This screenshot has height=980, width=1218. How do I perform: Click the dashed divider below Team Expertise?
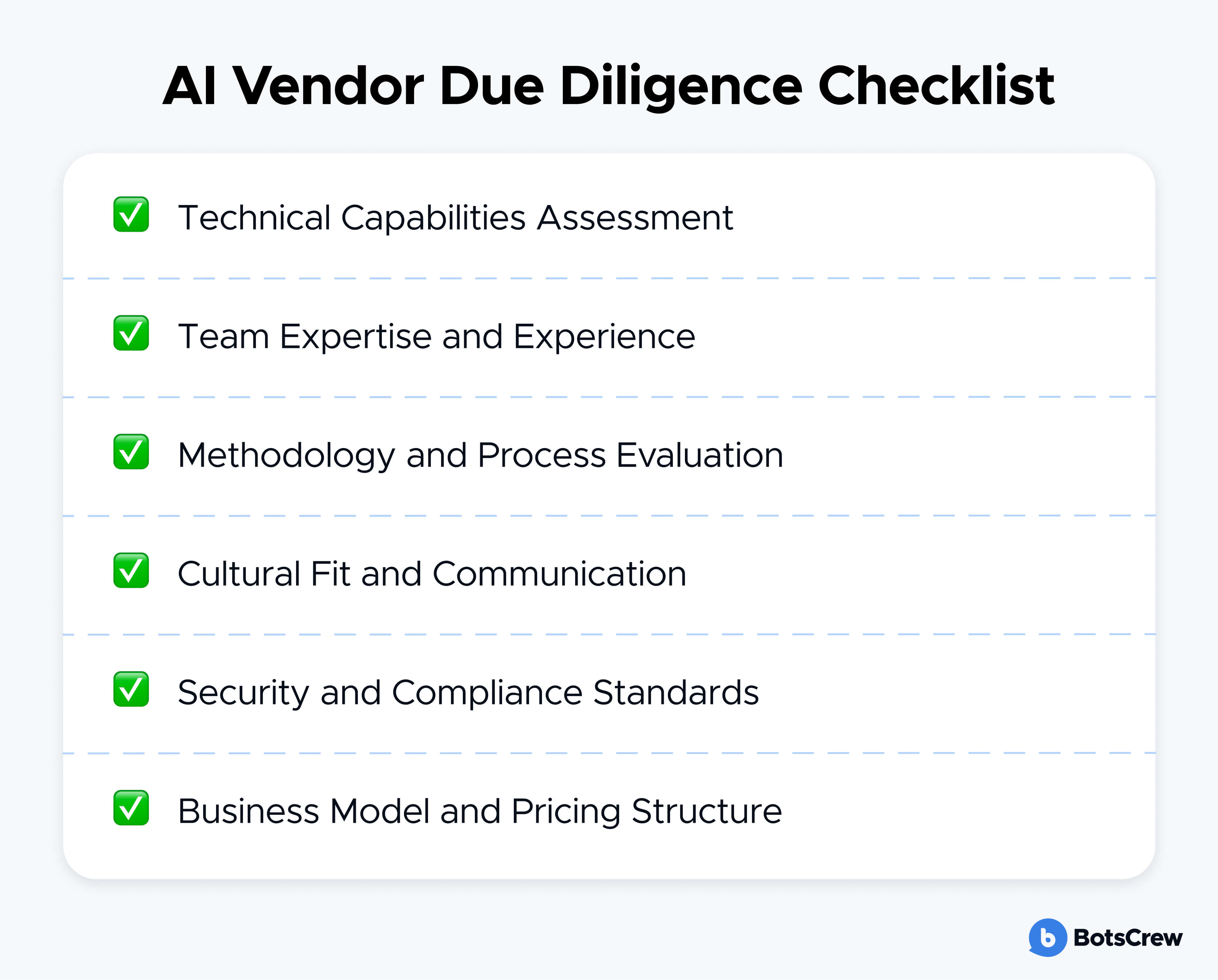coord(609,397)
